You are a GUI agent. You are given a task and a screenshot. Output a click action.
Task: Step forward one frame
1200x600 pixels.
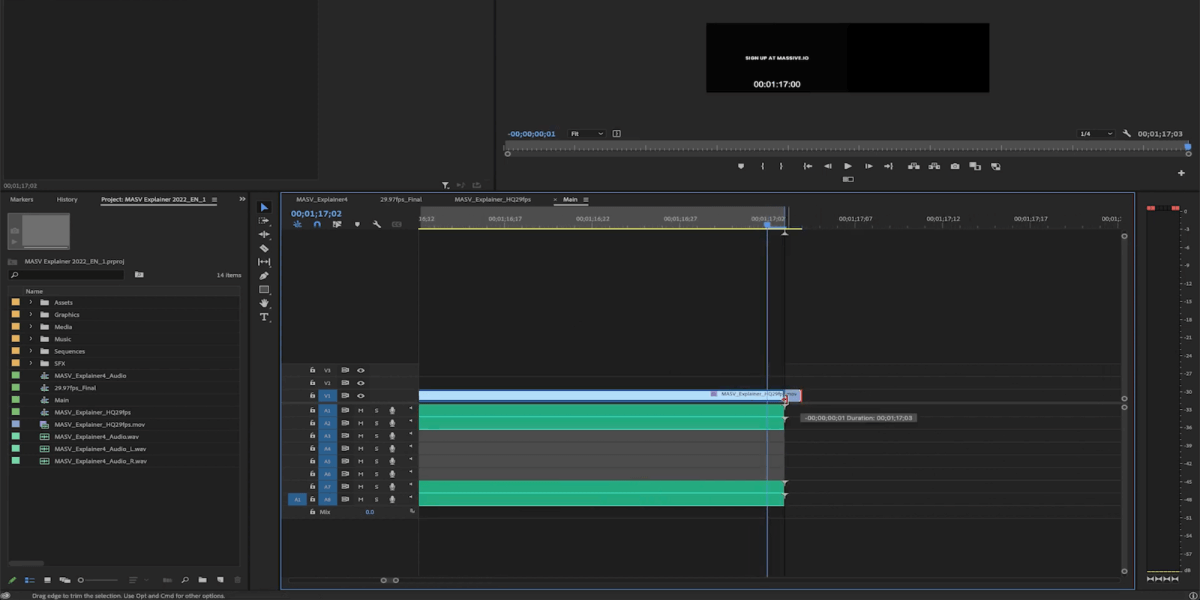point(868,166)
